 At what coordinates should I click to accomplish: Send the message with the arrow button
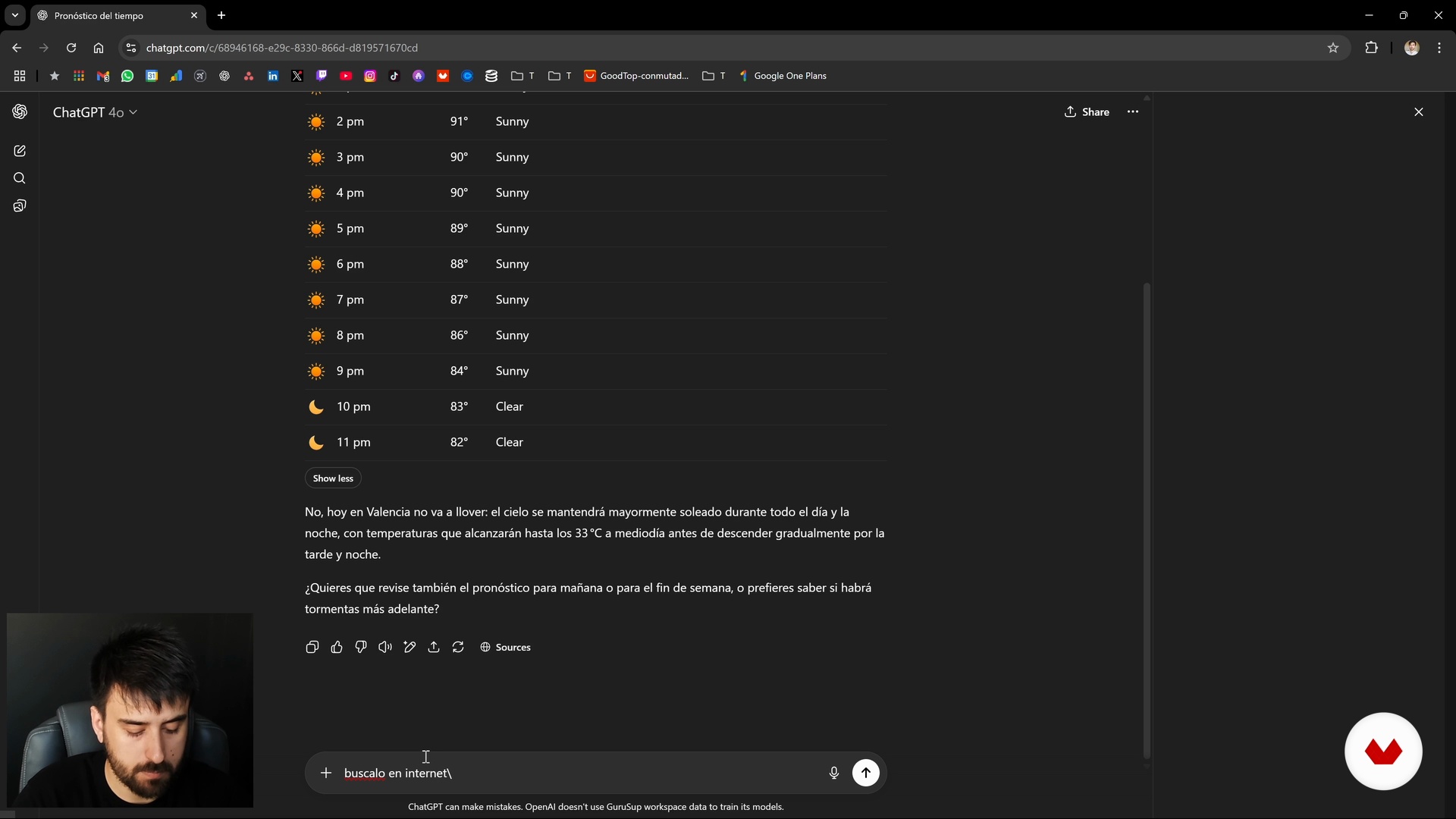click(865, 773)
